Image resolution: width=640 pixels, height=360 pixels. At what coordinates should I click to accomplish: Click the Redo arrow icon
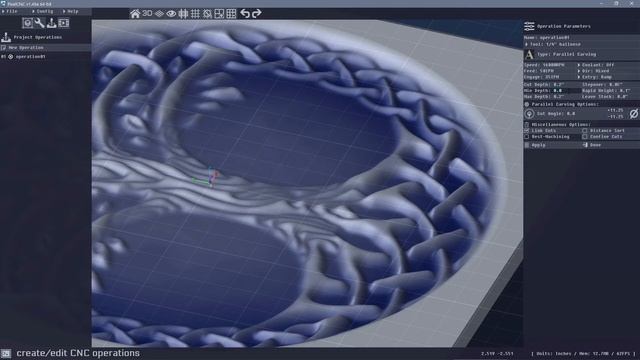click(x=257, y=13)
